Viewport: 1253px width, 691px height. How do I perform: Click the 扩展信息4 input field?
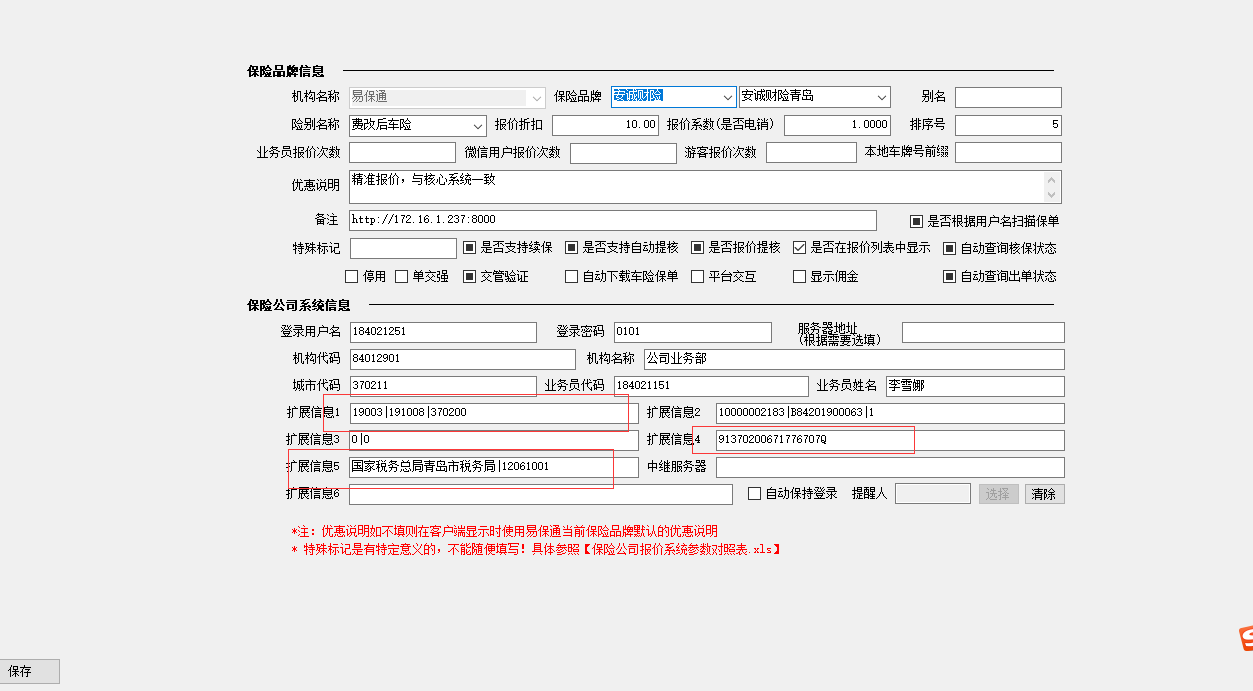pos(889,441)
